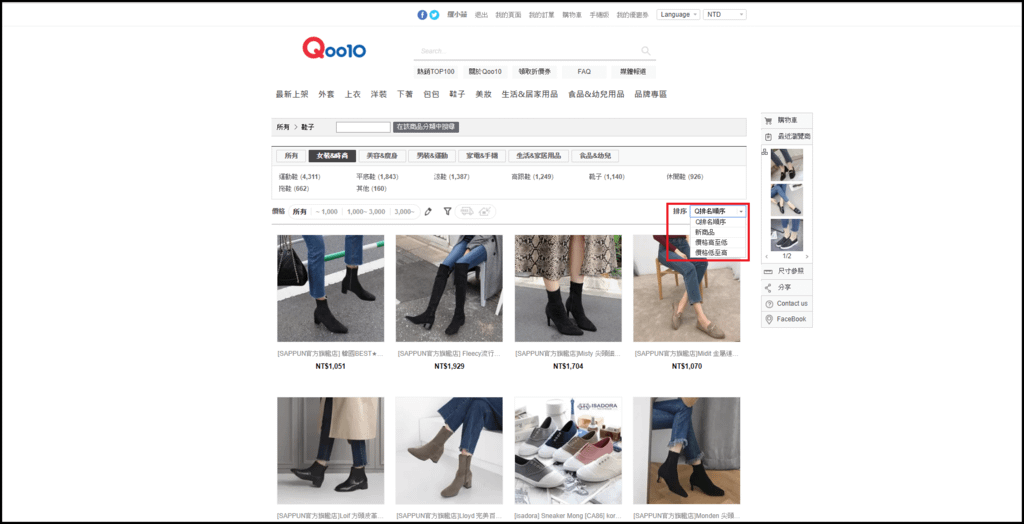Screen dimensions: 1024x524
Task: Switch to 食品&幼兒 category tab
Action: 595,156
